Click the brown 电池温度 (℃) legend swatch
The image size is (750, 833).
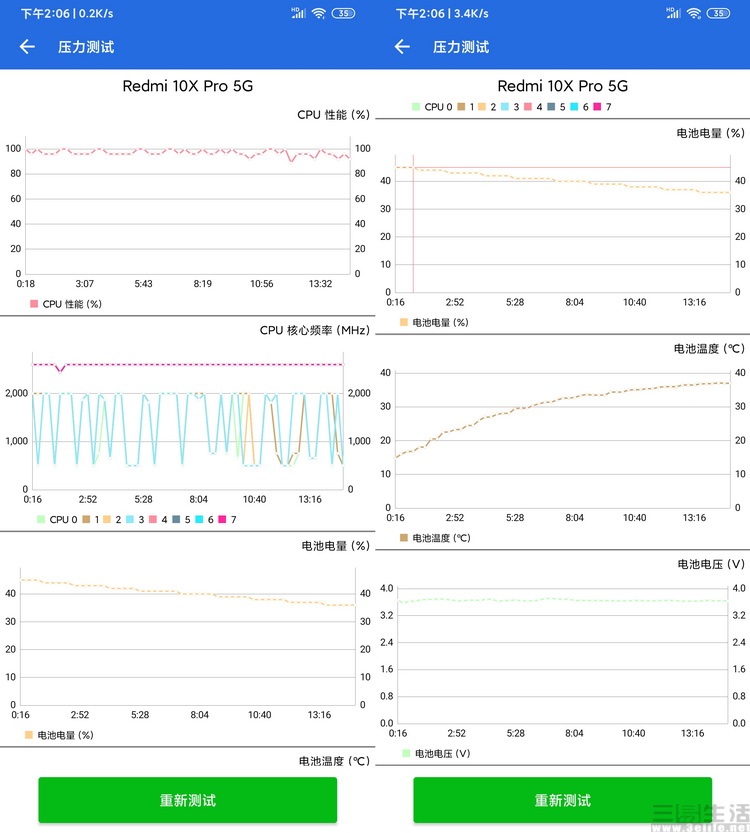click(x=404, y=538)
